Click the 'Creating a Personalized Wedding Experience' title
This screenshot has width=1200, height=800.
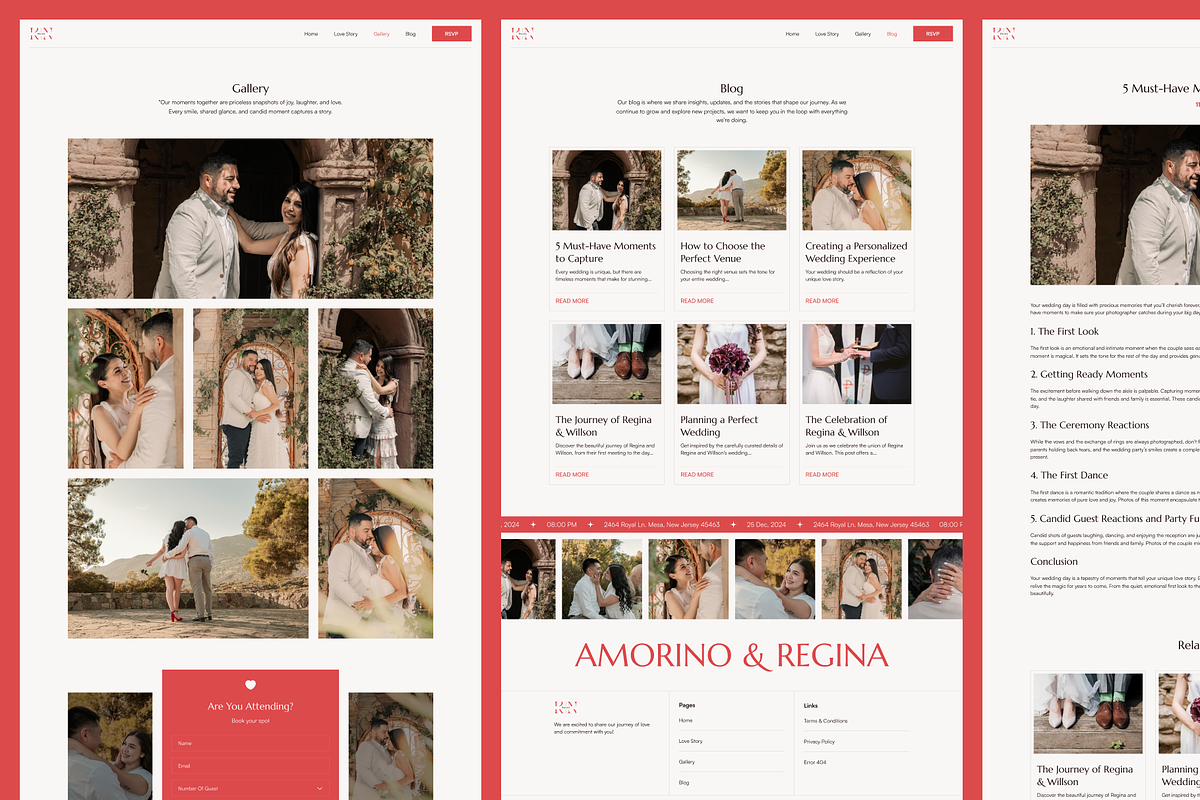[856, 252]
